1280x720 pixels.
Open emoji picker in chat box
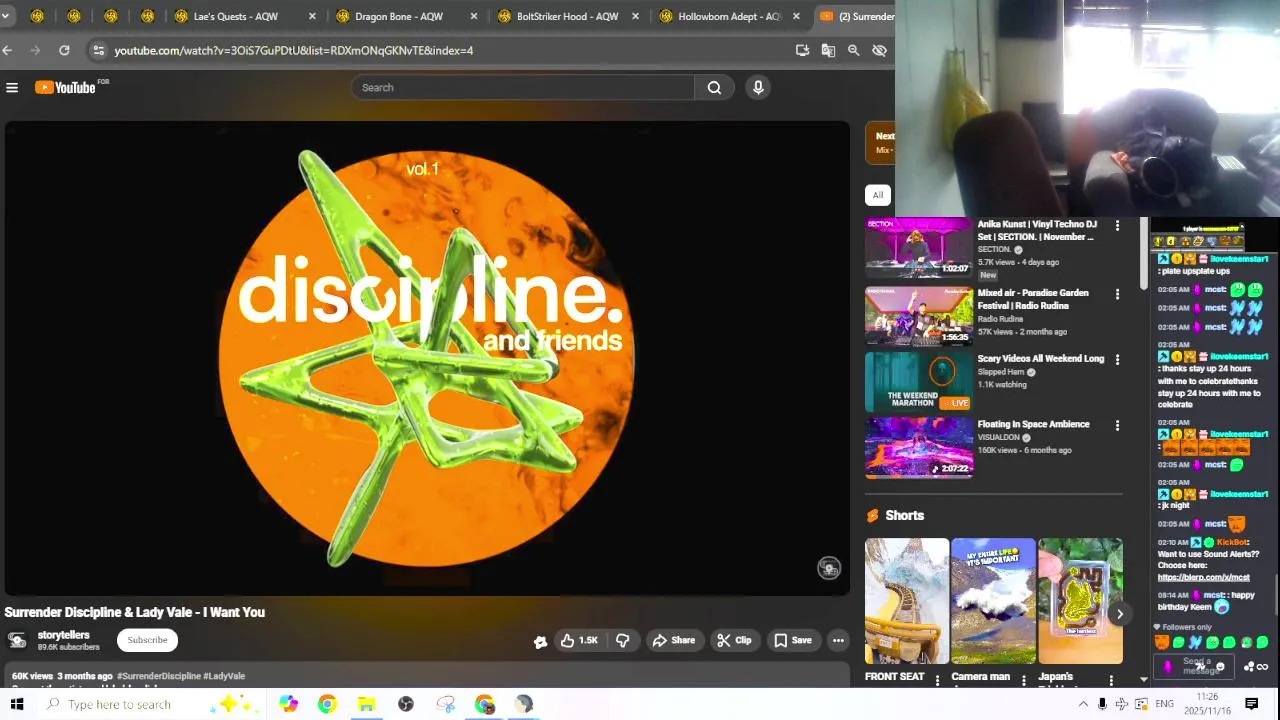[1220, 667]
